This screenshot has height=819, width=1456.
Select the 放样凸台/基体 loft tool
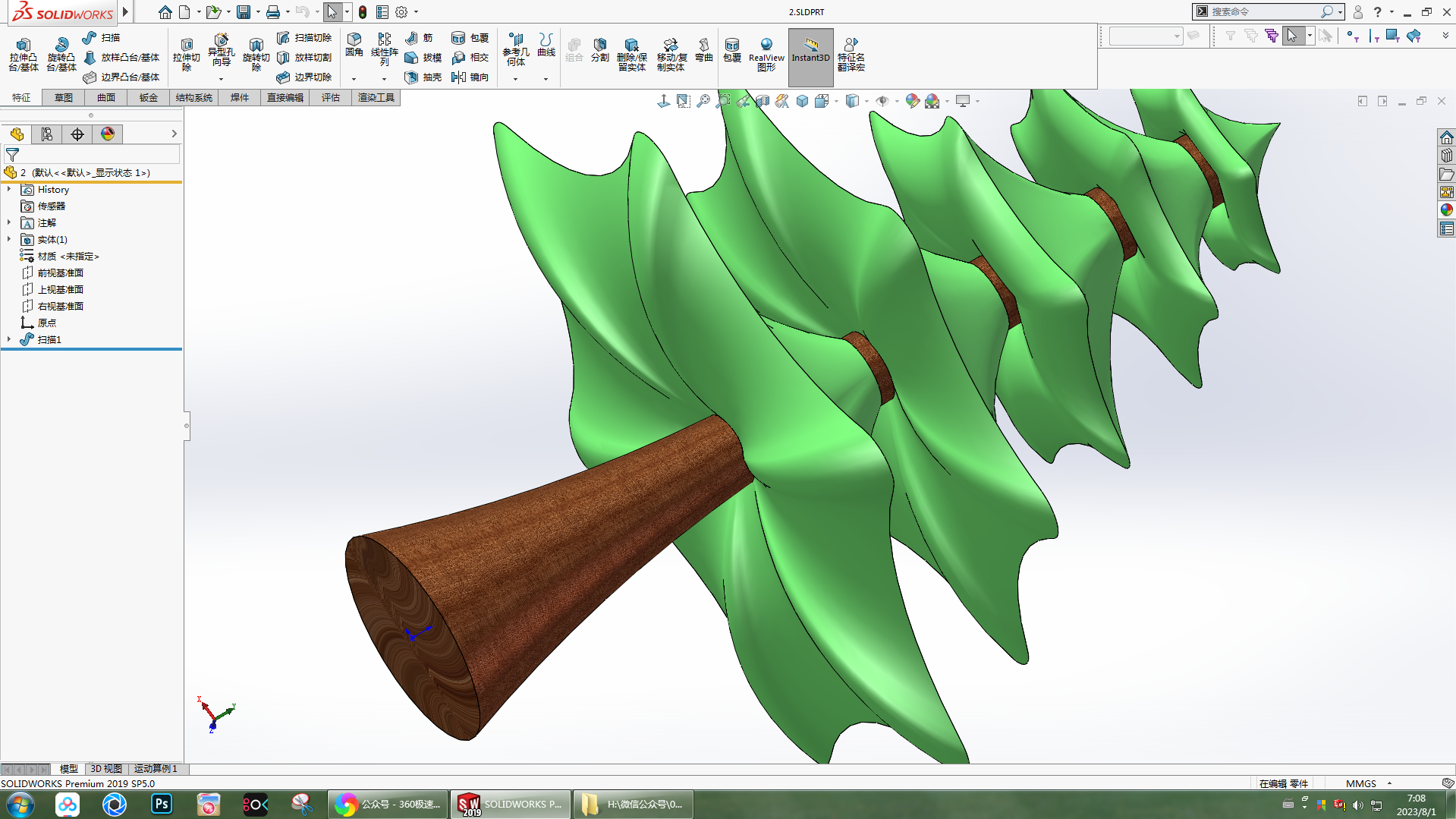tap(121, 57)
